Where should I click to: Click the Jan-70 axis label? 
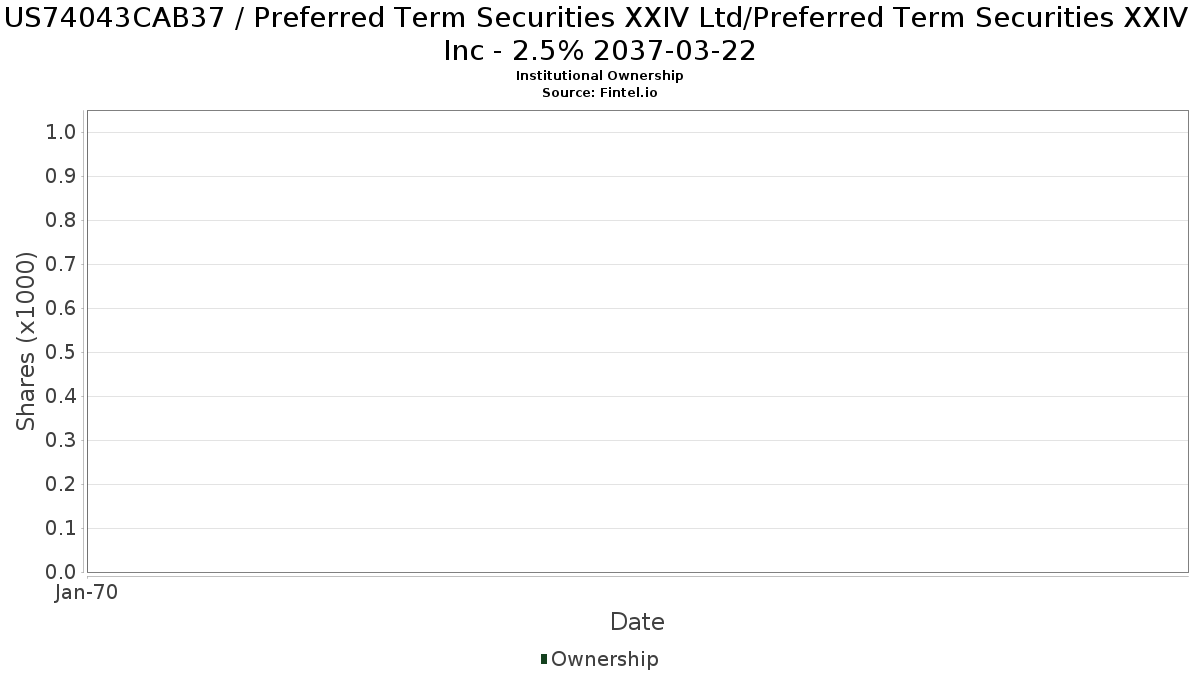tap(87, 593)
